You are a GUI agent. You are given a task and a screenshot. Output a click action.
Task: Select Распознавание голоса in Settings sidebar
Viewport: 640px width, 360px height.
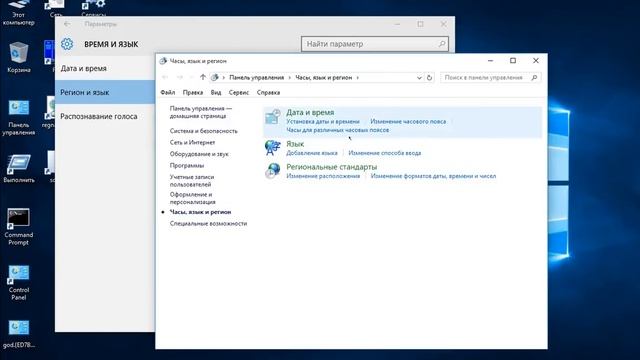click(105, 116)
